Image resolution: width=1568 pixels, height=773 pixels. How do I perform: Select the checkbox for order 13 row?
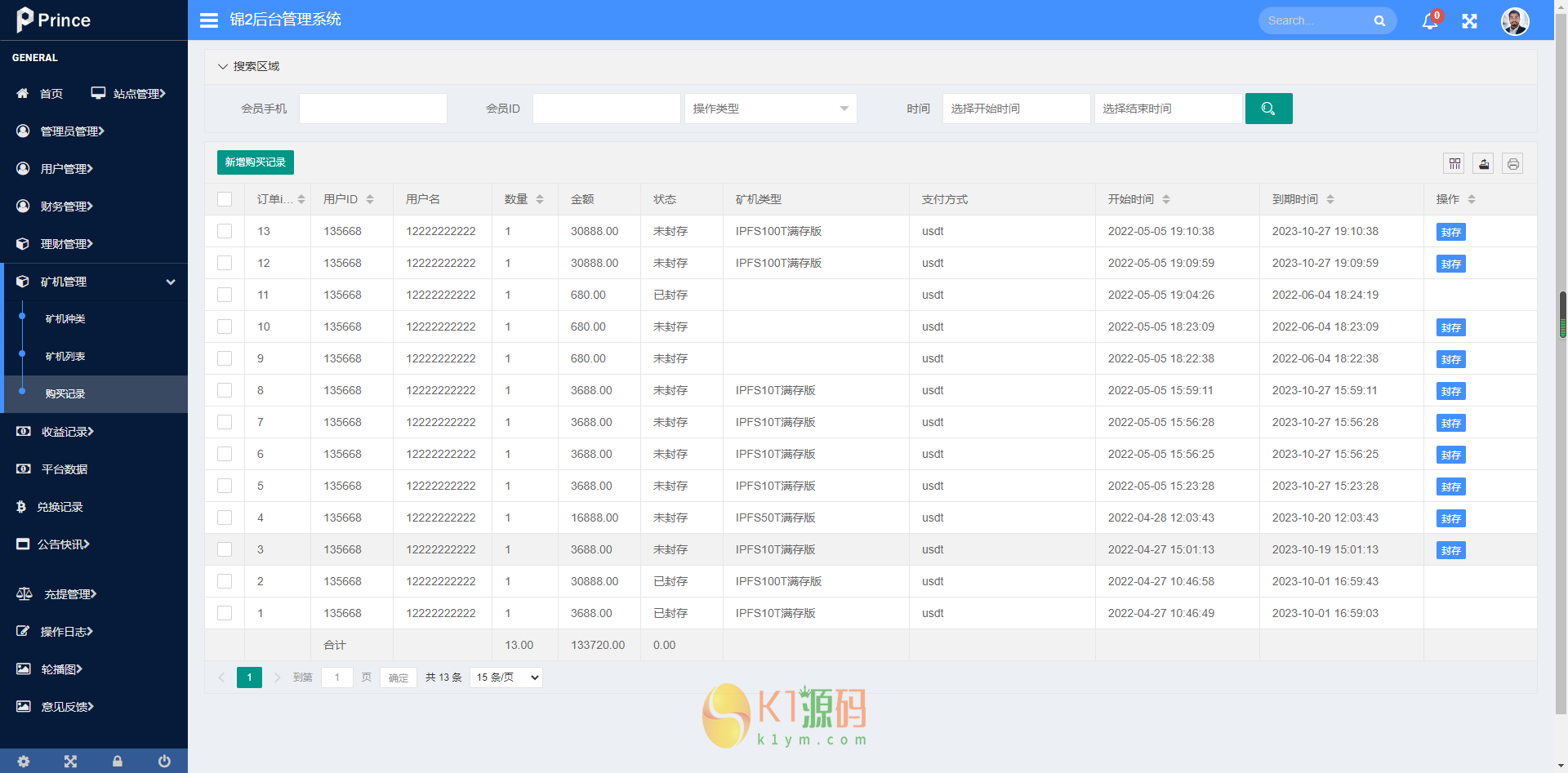coord(225,231)
